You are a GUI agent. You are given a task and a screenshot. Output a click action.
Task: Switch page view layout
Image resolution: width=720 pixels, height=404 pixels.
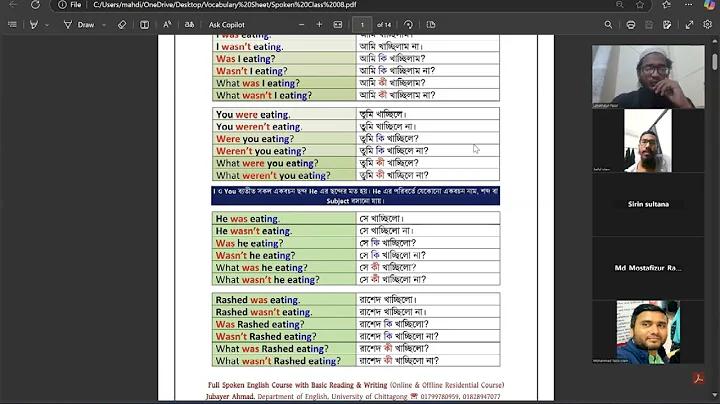point(431,25)
